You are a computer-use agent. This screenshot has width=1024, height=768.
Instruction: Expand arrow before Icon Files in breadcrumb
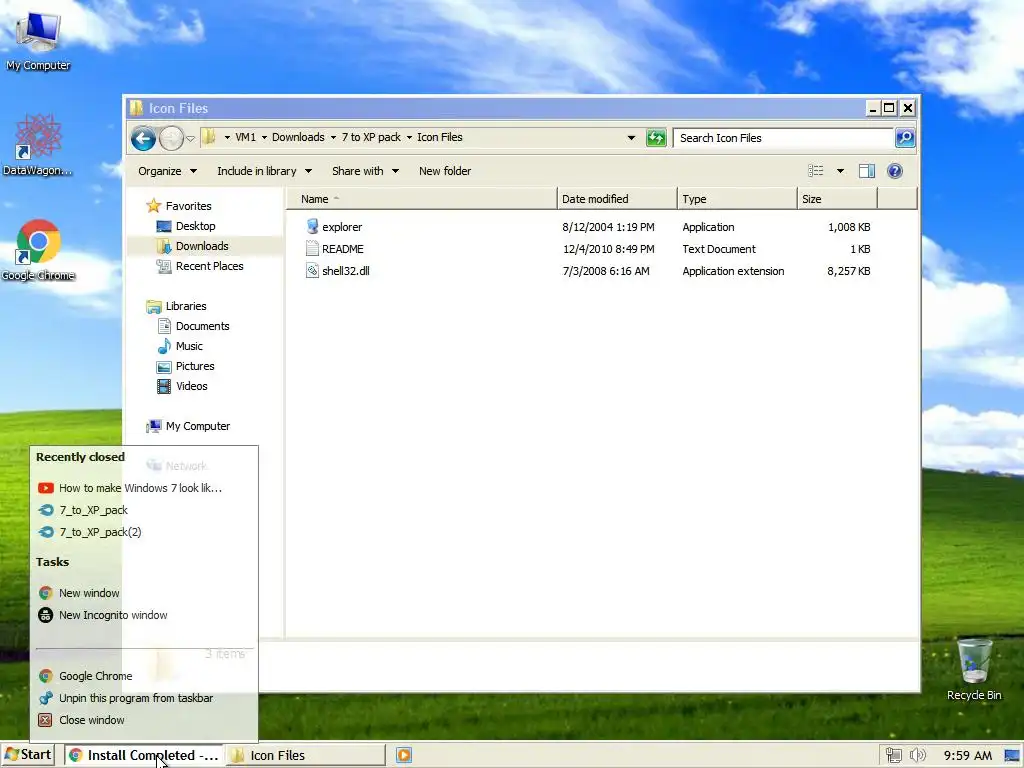click(x=409, y=138)
